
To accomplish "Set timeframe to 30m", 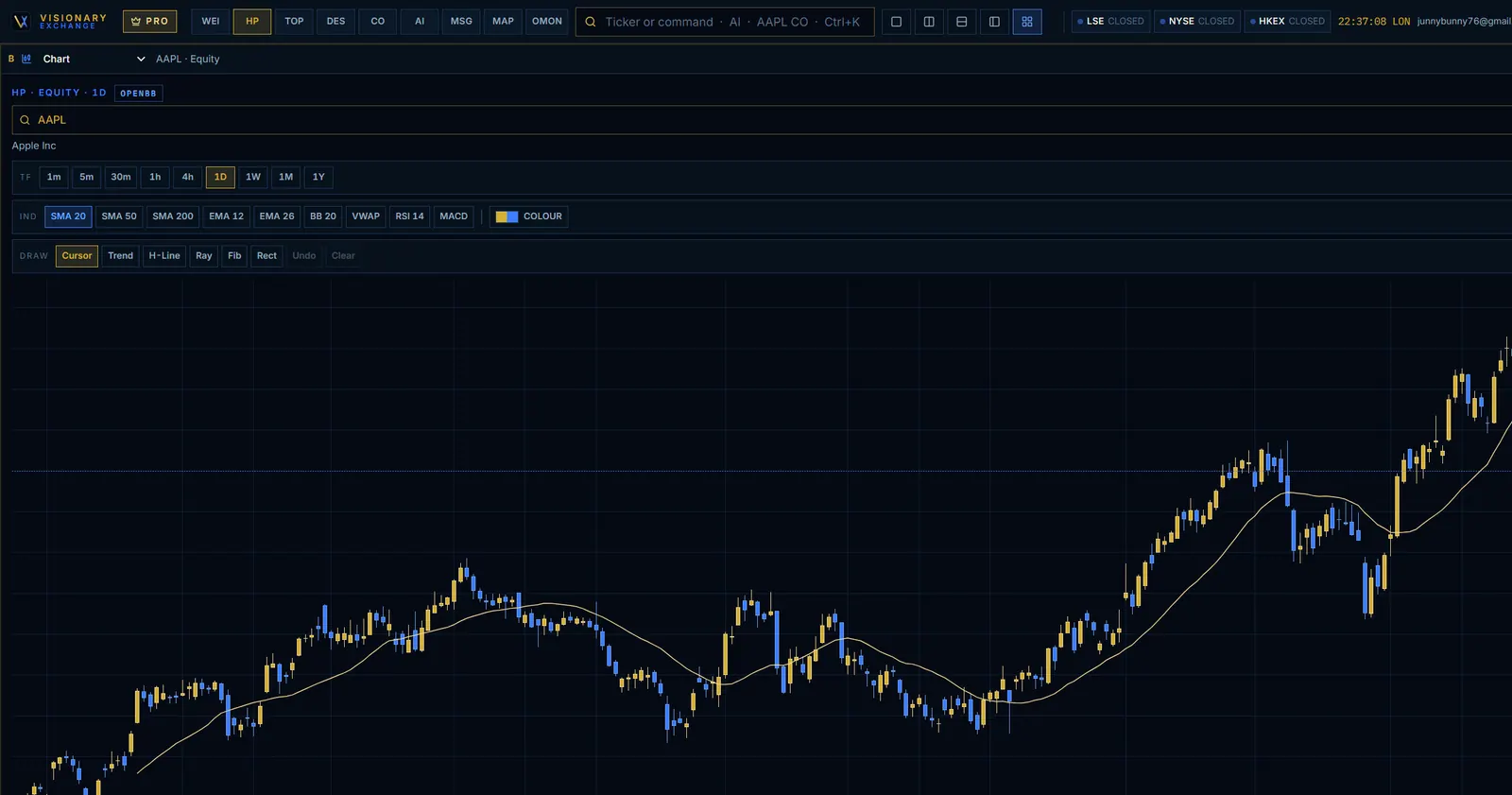I will (x=121, y=177).
